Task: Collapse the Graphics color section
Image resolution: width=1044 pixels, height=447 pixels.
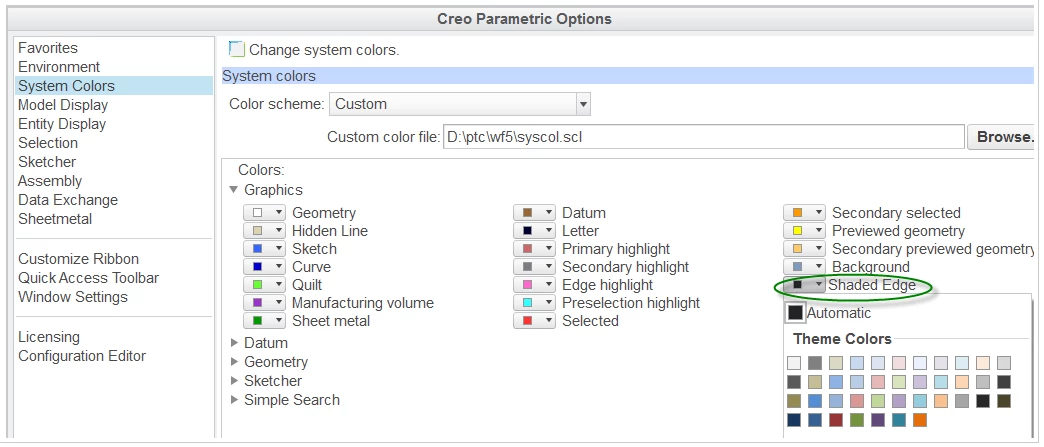Action: pos(234,190)
